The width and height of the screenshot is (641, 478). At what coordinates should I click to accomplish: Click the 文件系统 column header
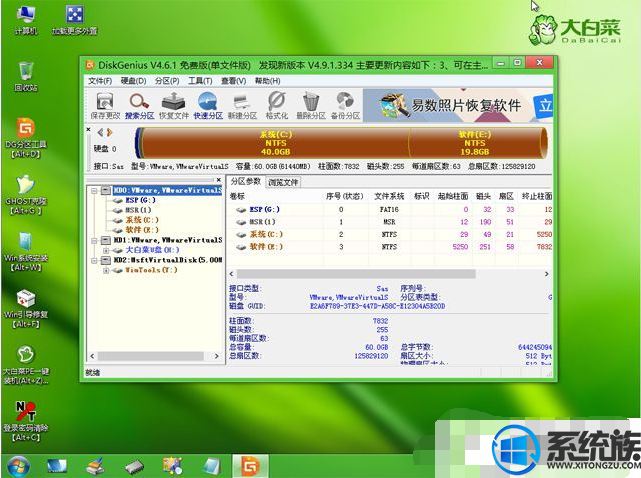[389, 196]
